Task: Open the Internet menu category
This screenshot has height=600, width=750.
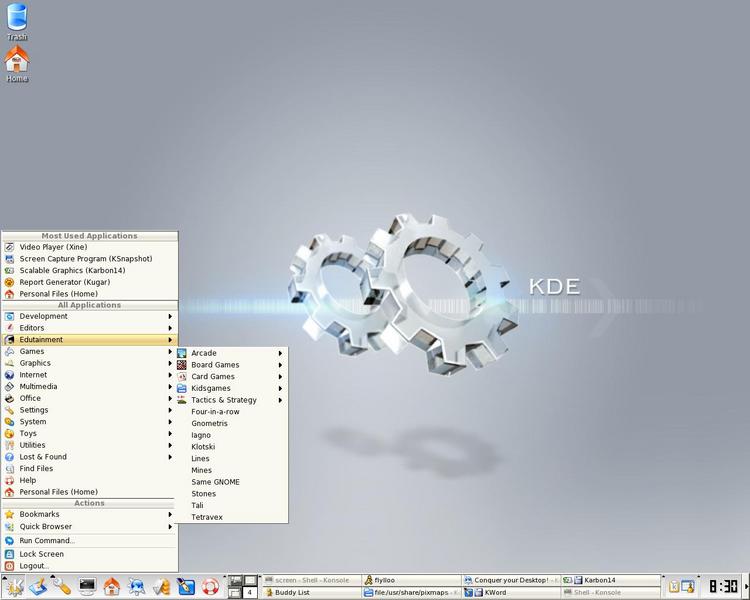Action: pyautogui.click(x=89, y=375)
